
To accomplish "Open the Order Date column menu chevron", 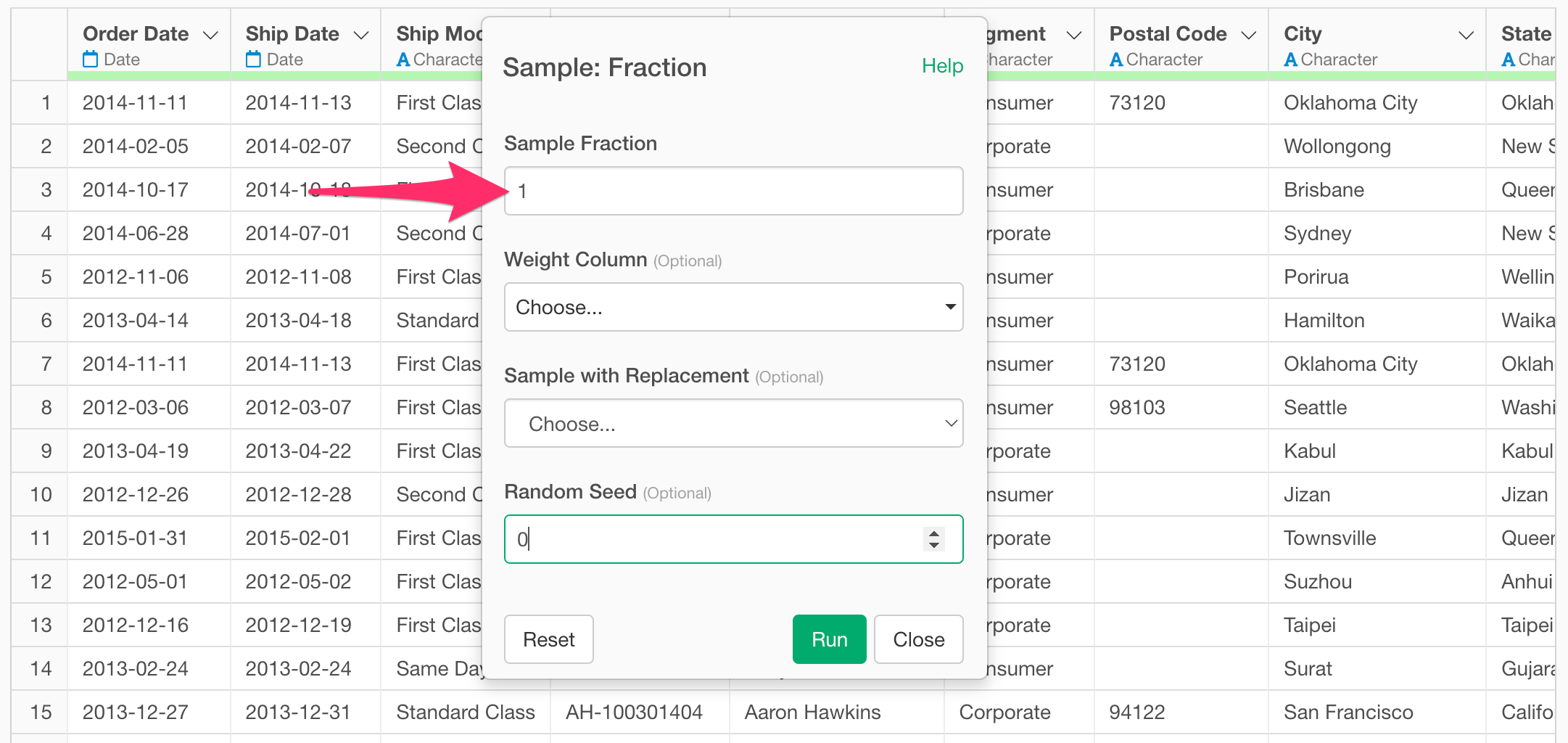I will click(x=211, y=35).
